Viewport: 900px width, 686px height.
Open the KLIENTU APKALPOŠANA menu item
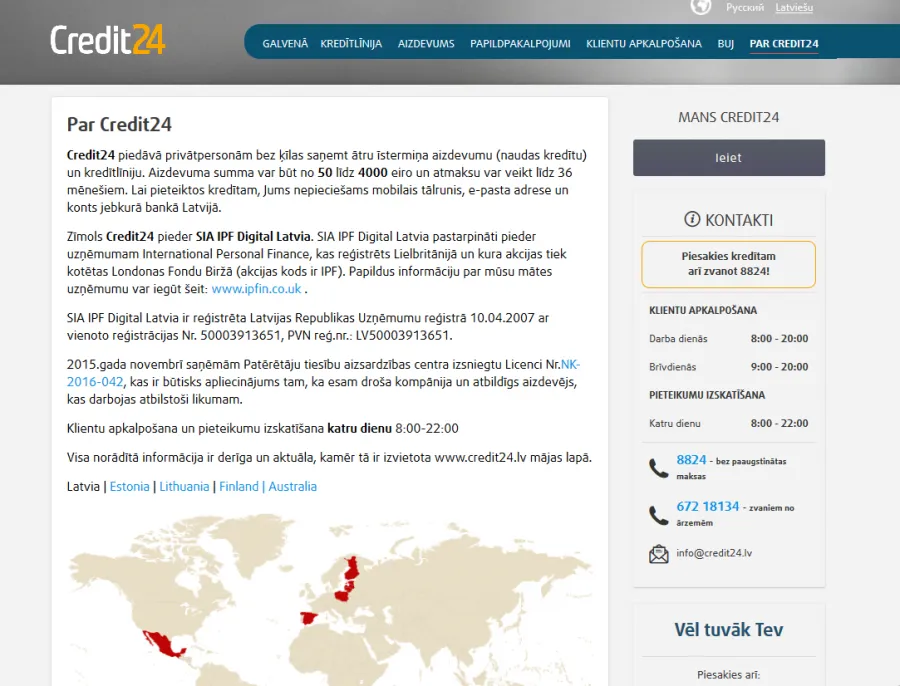pyautogui.click(x=643, y=44)
